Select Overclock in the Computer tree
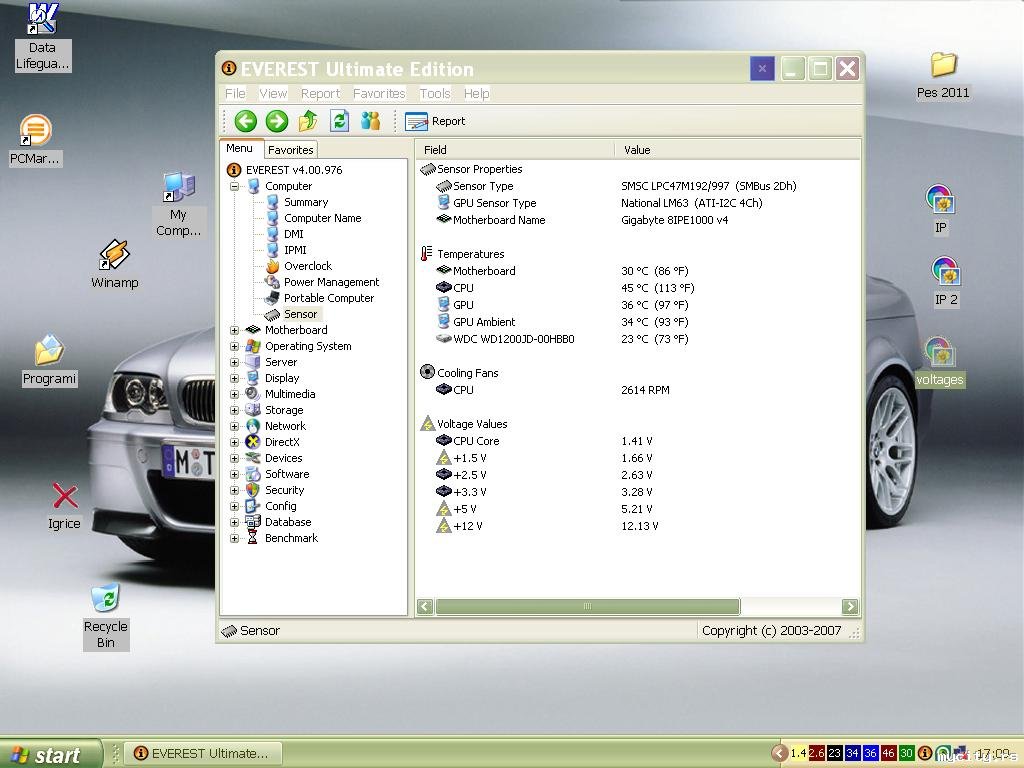Screen dimensions: 1024x768 click(307, 266)
